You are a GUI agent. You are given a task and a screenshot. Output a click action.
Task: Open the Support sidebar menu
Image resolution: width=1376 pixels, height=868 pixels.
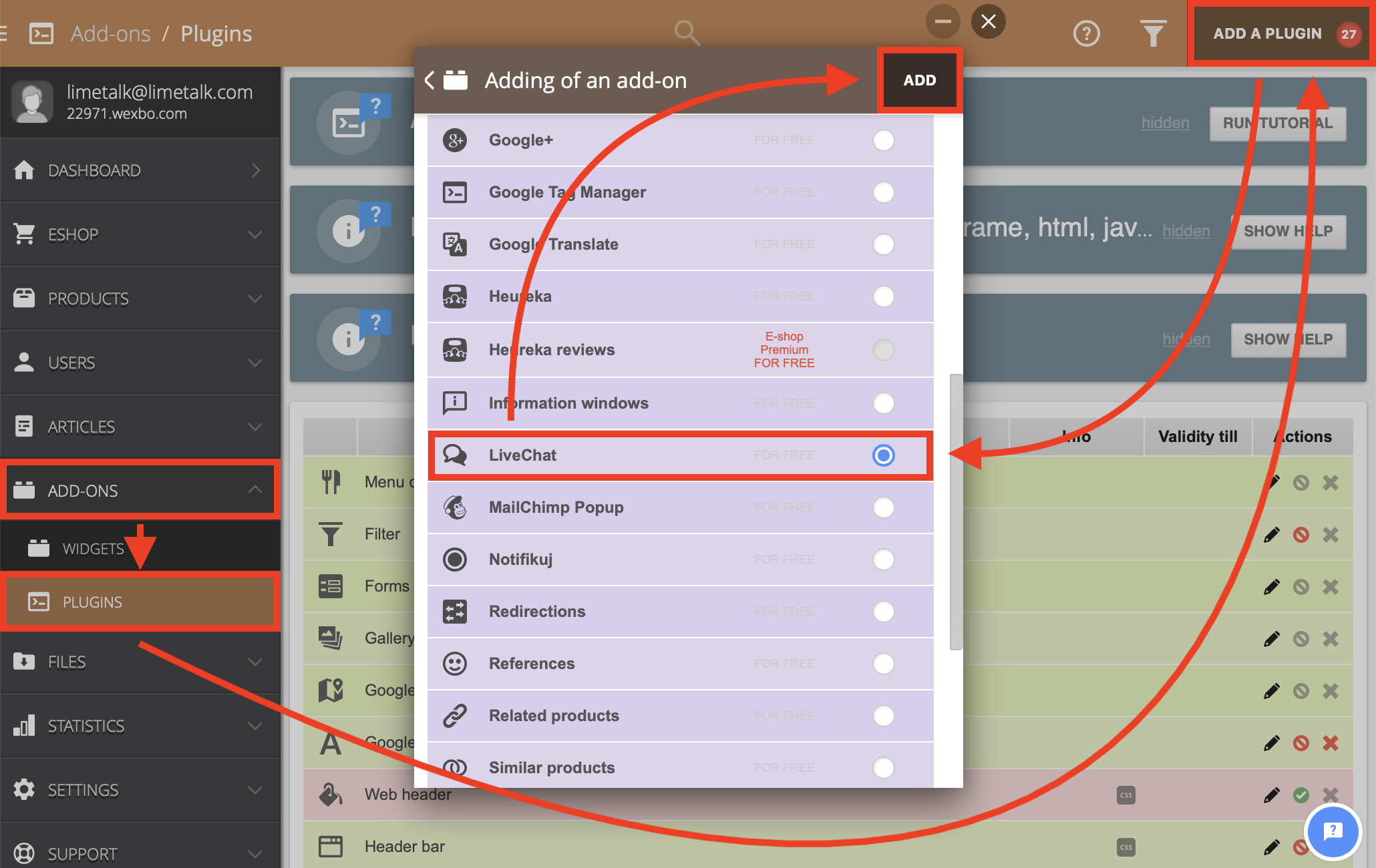[140, 853]
